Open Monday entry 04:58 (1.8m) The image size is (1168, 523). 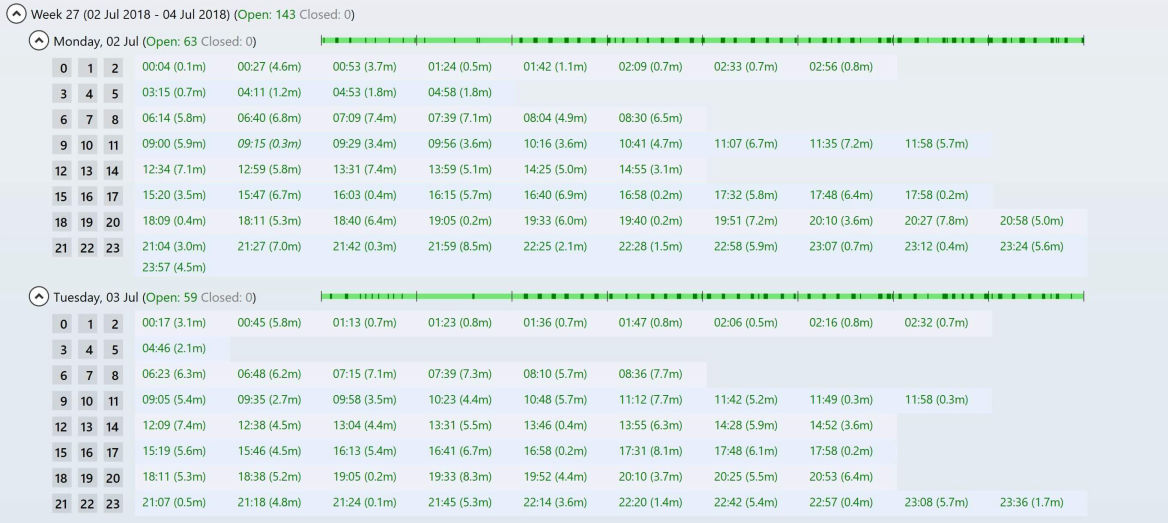[460, 93]
